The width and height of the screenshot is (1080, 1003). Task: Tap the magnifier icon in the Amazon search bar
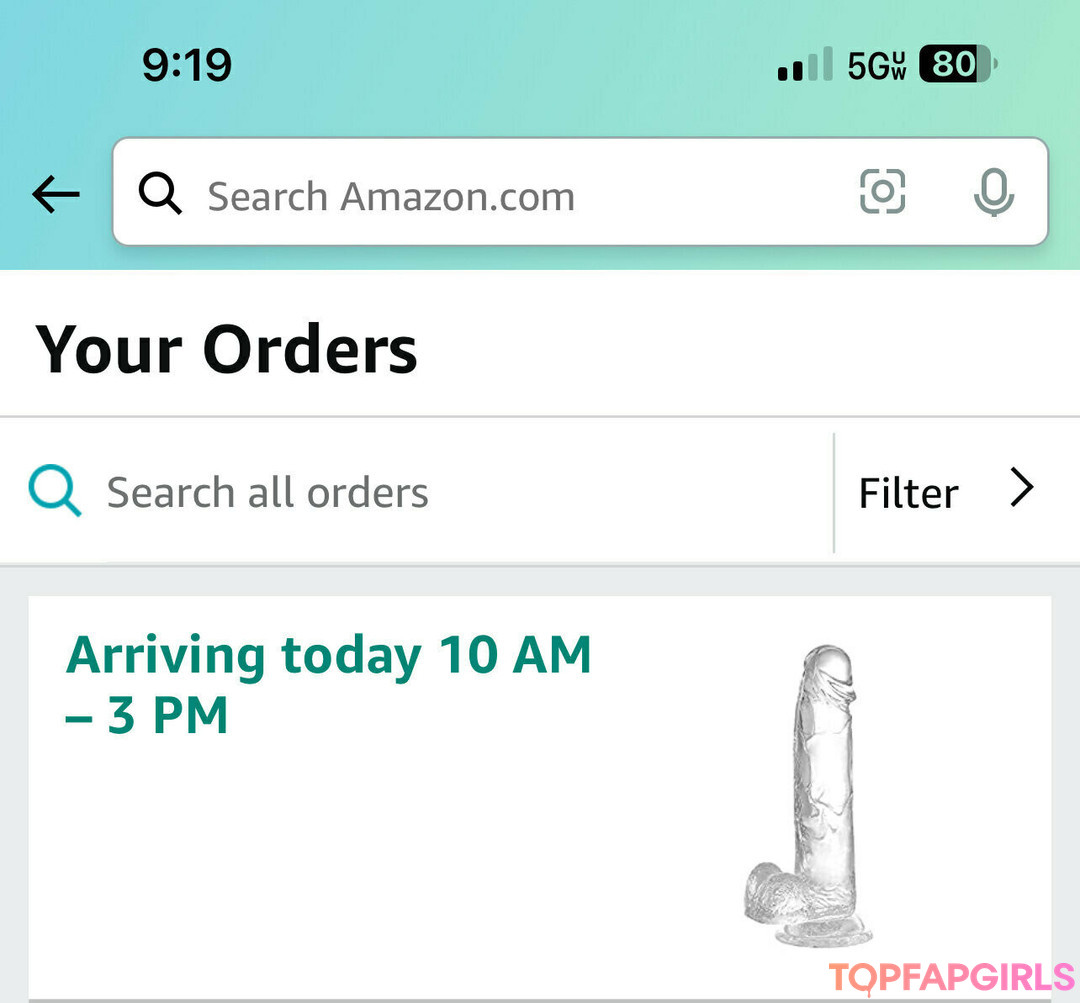pyautogui.click(x=160, y=193)
